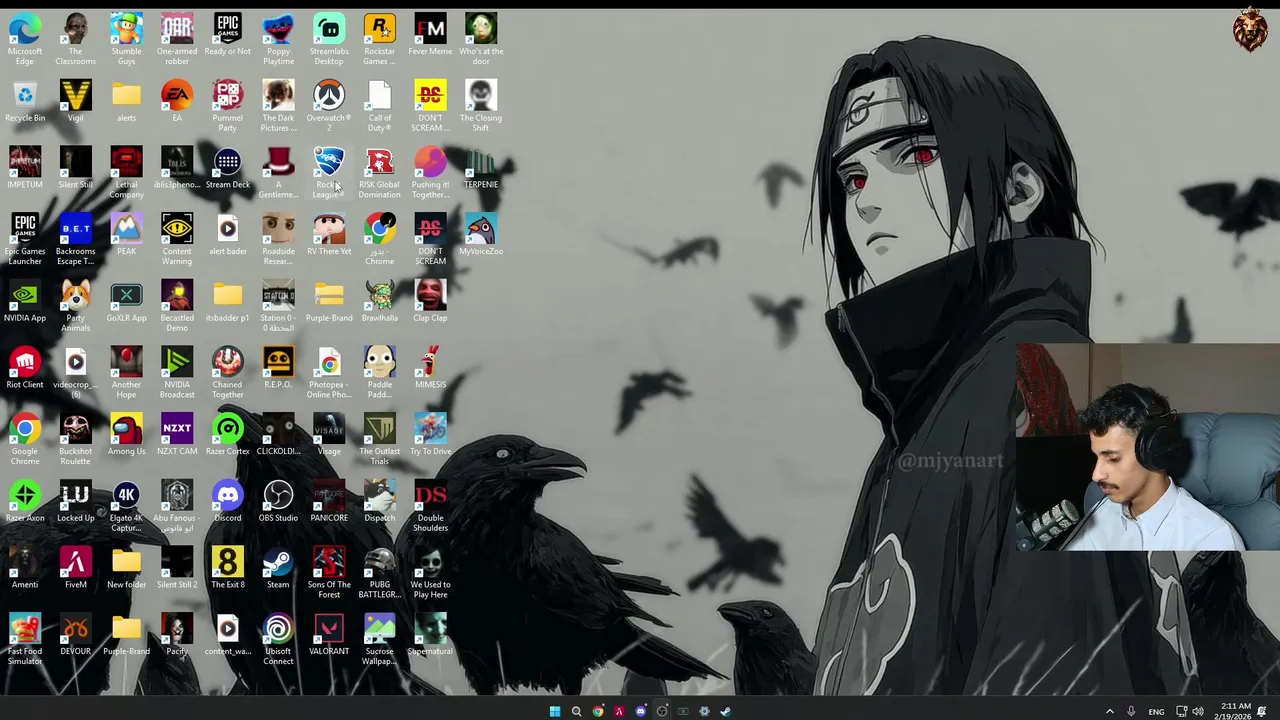Open Stream Deck shortcut
Image resolution: width=1280 pixels, height=720 pixels.
[227, 168]
